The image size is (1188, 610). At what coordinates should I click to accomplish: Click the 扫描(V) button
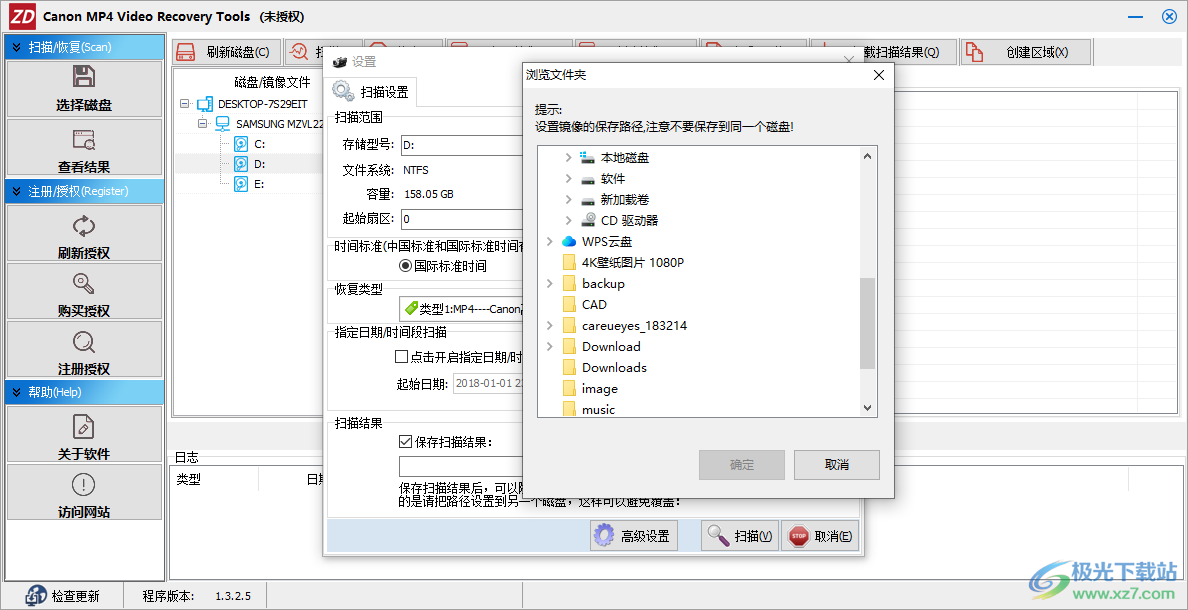point(739,536)
